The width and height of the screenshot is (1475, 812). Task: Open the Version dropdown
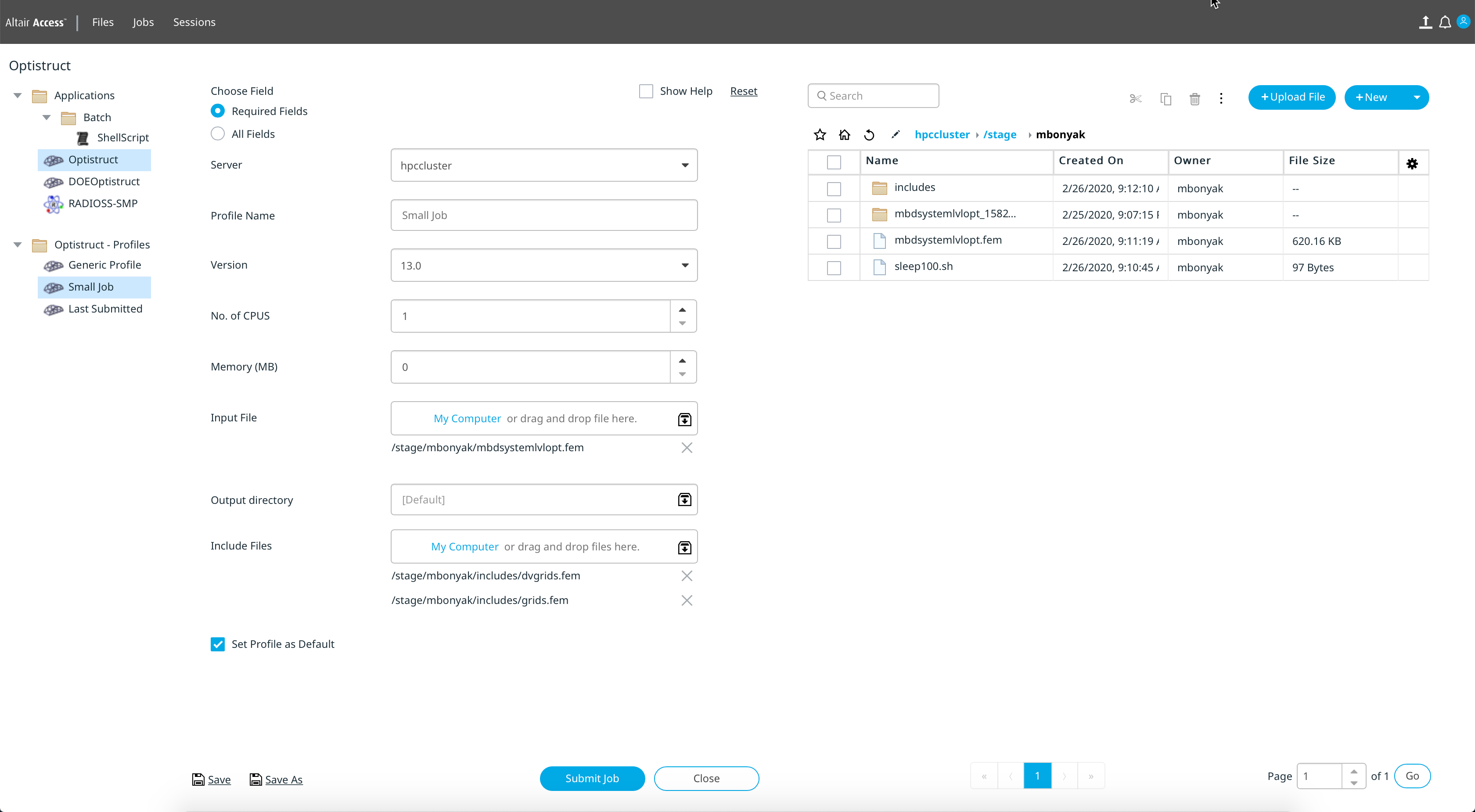pos(684,265)
